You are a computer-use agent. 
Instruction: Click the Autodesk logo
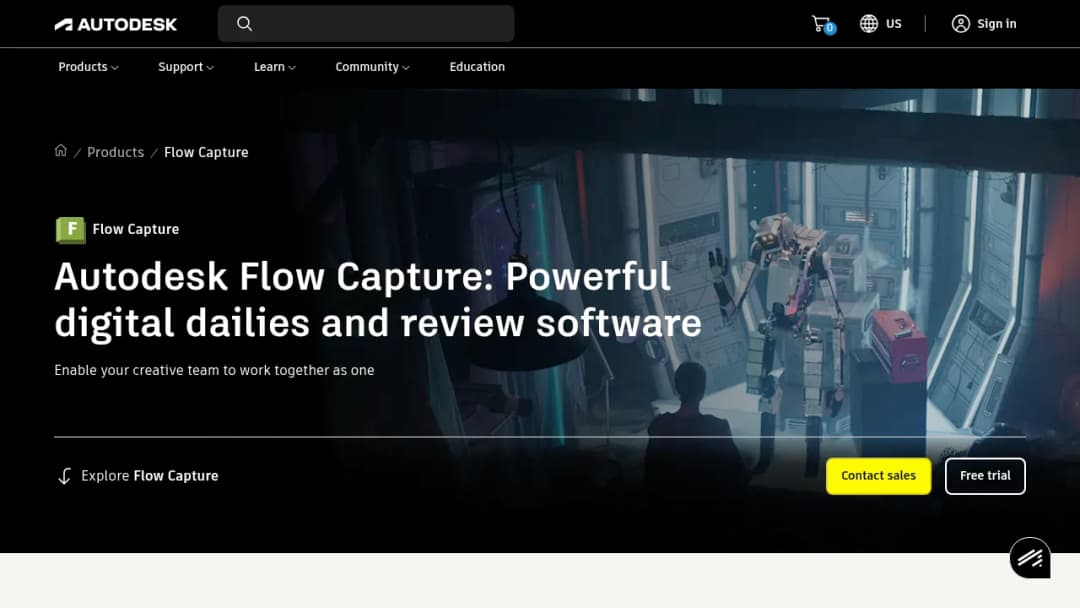point(116,24)
